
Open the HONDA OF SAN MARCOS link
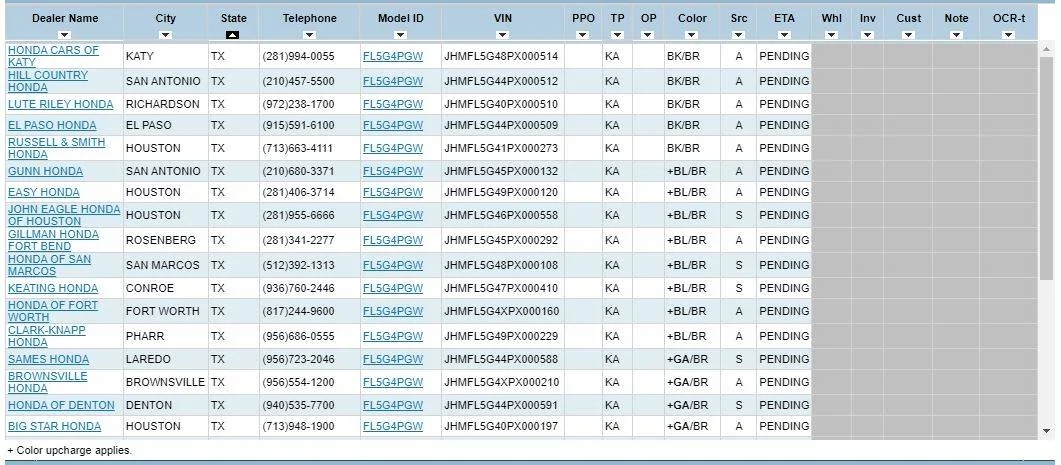[x=49, y=265]
